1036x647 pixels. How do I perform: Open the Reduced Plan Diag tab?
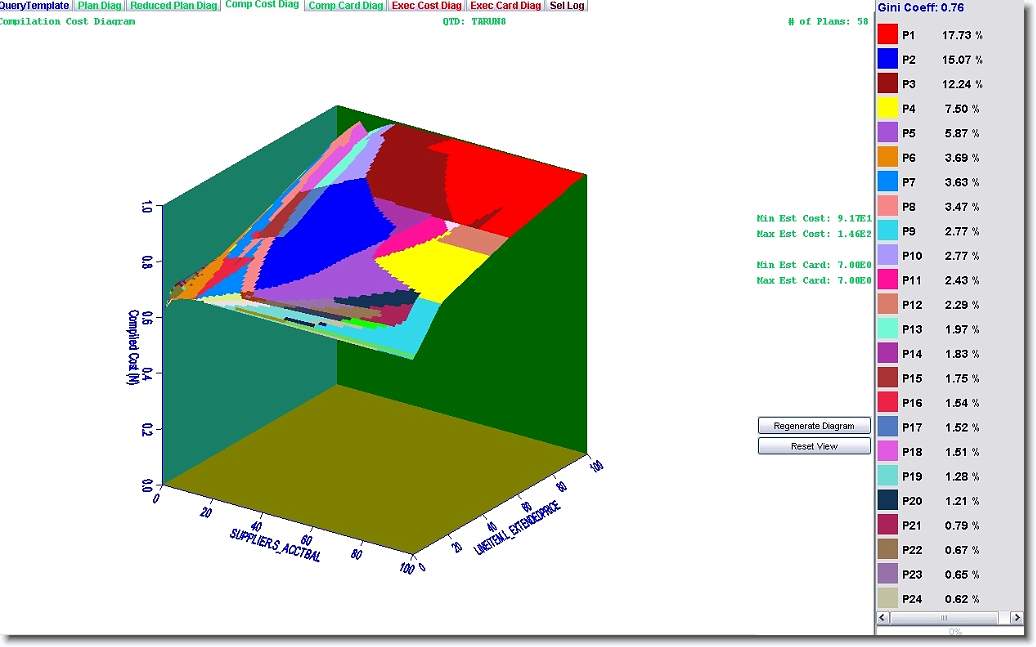(x=174, y=6)
